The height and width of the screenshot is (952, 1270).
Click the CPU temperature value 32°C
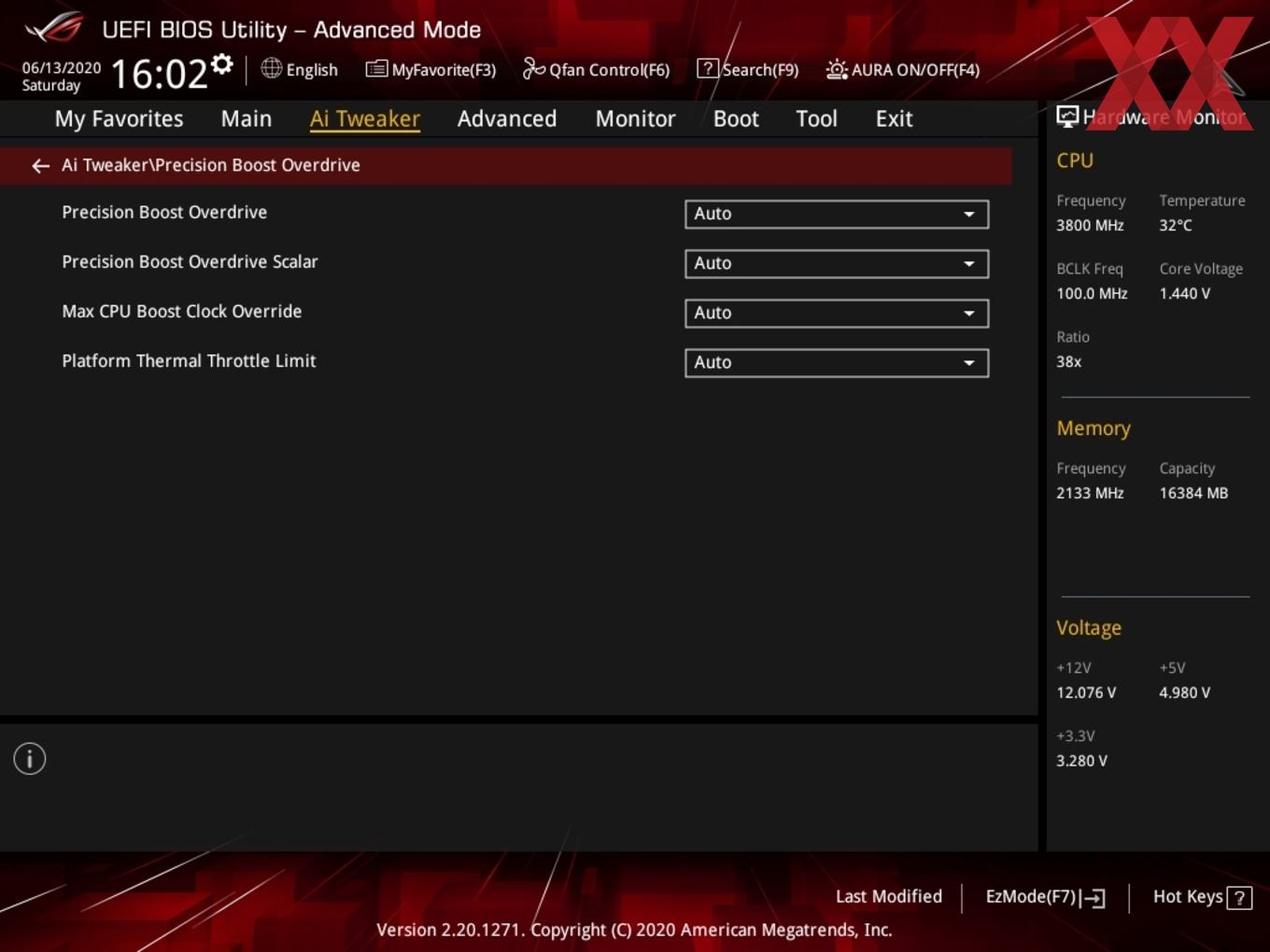coord(1176,225)
